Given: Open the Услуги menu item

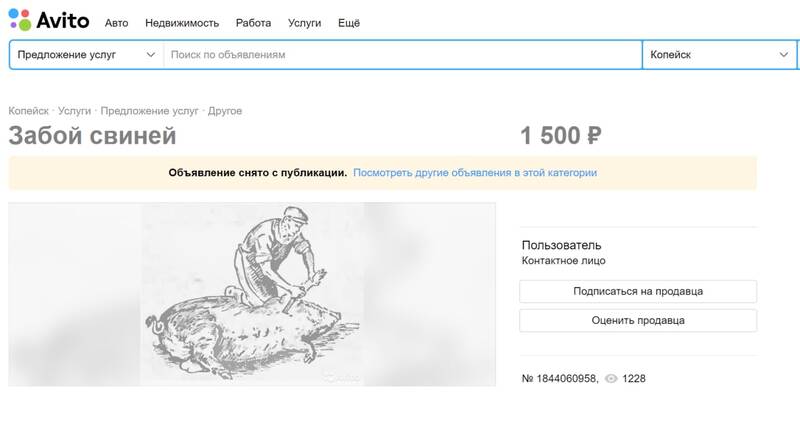Looking at the screenshot, I should click(x=304, y=23).
